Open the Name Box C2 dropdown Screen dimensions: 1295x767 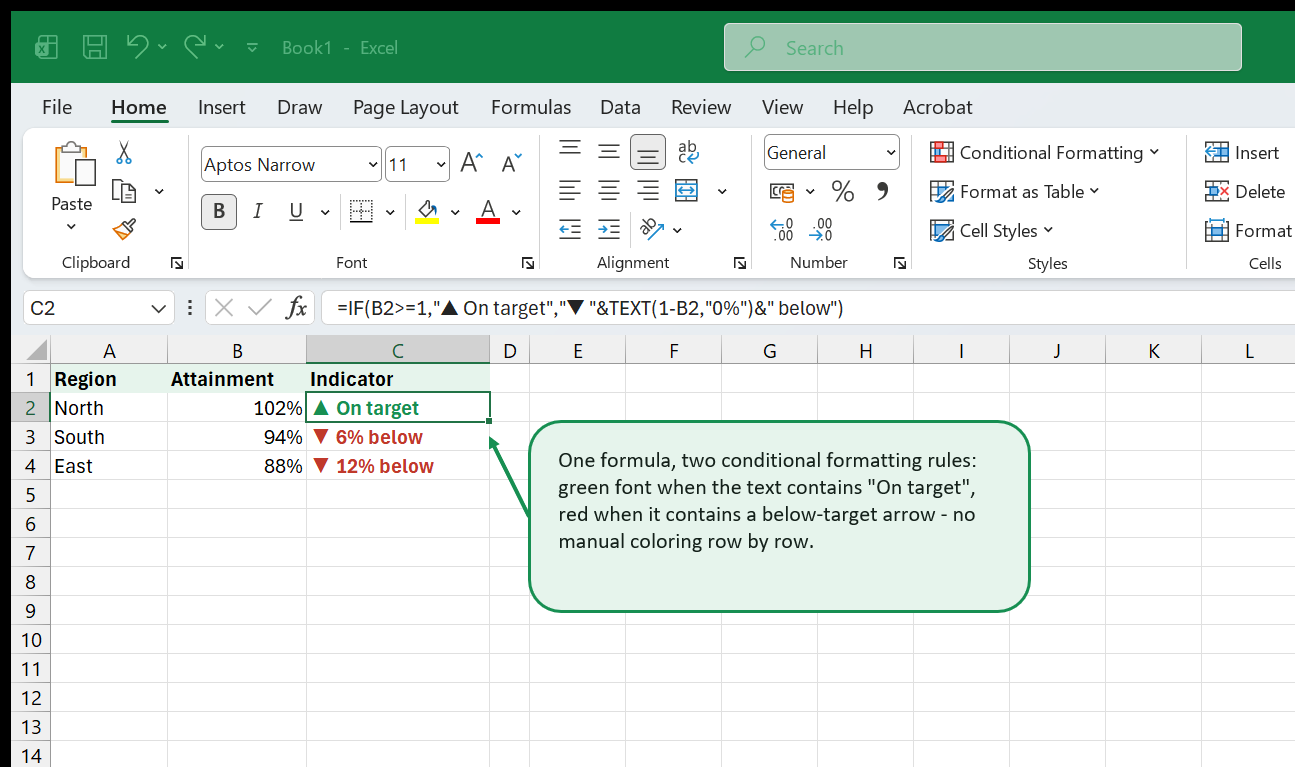click(x=159, y=308)
